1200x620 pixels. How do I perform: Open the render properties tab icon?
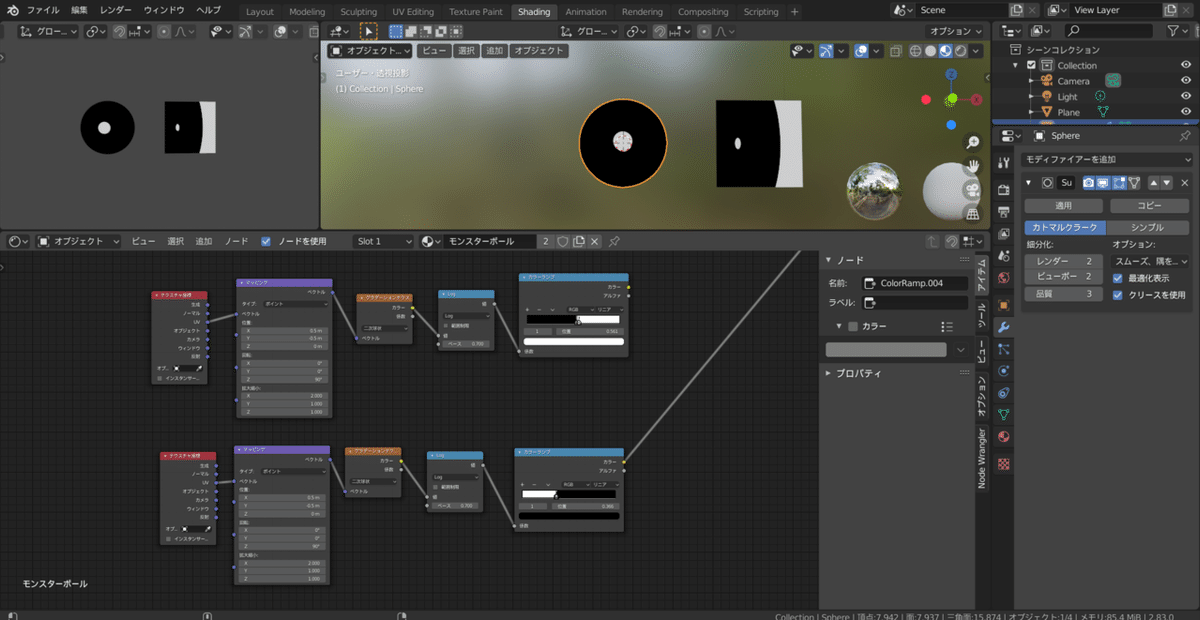coord(1004,190)
